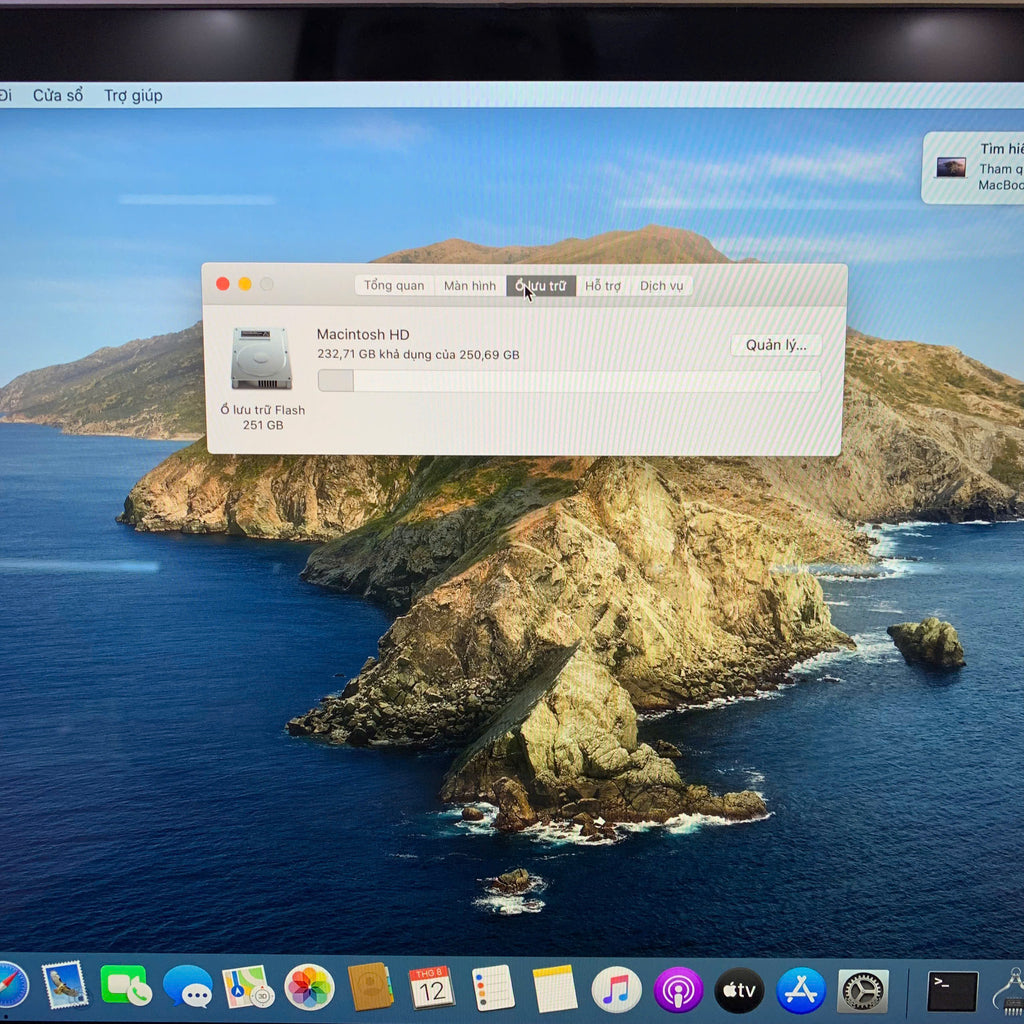The height and width of the screenshot is (1024, 1024).
Task: Launch Terminal from the dock
Action: click(952, 991)
